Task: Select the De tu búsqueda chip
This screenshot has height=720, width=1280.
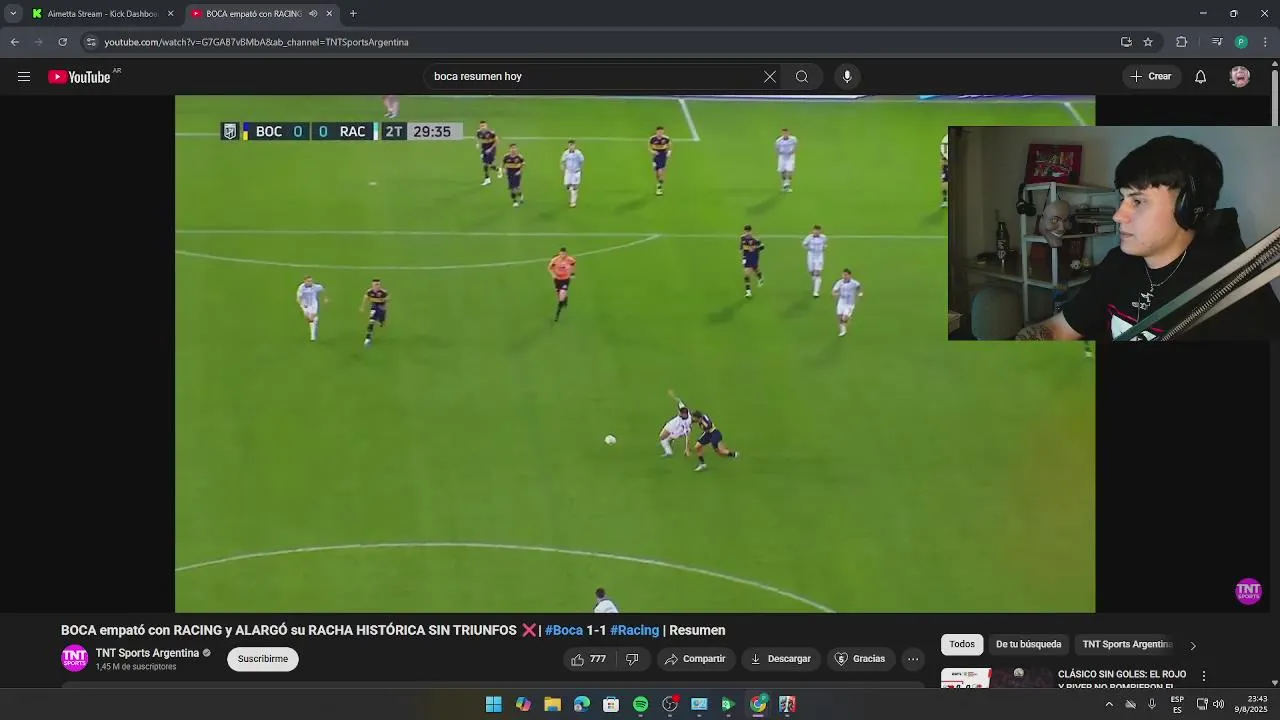Action: 1028,645
